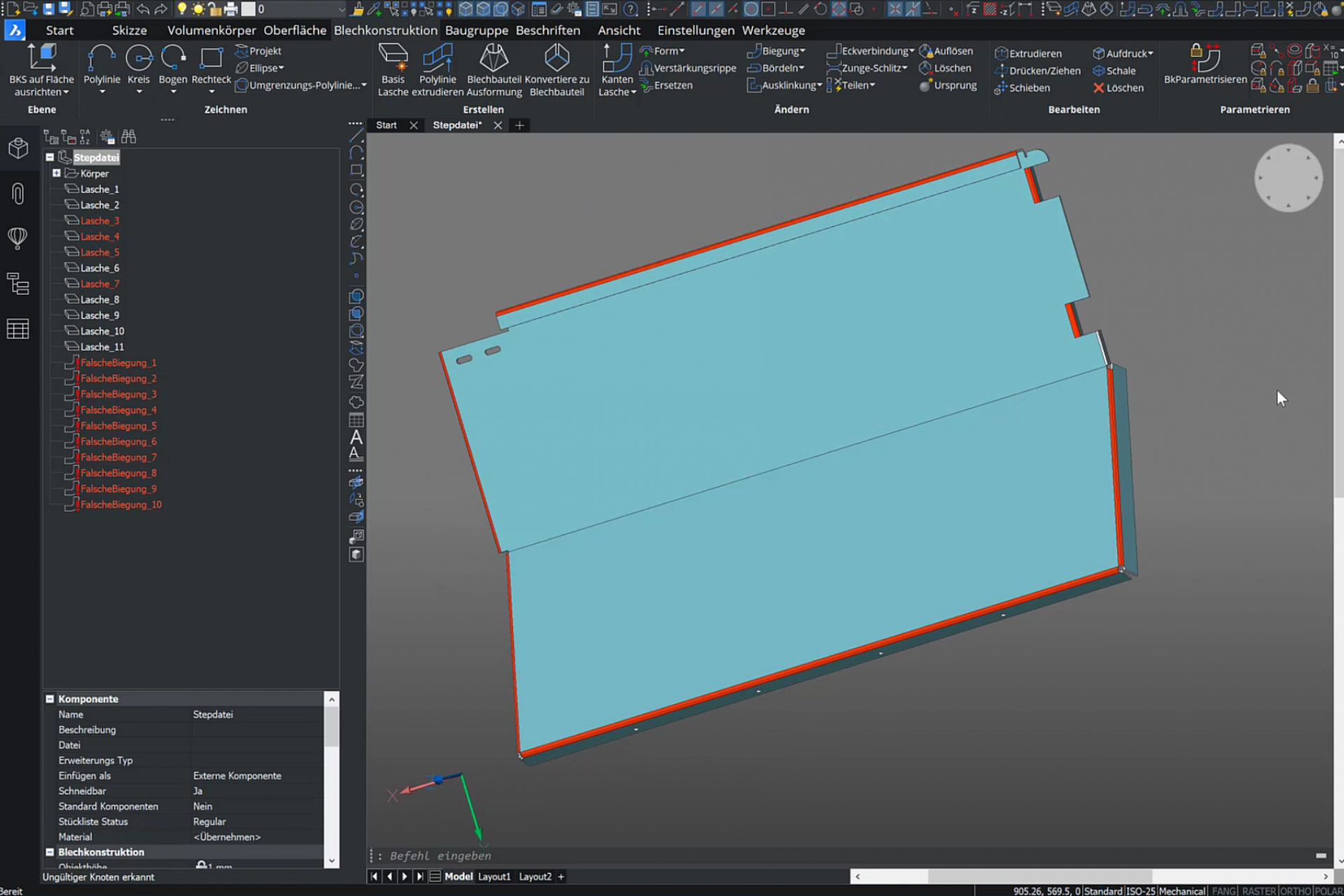This screenshot has height=896, width=1344.
Task: Open the Umgrenzungs-Polylinie dropdown
Action: (x=301, y=85)
